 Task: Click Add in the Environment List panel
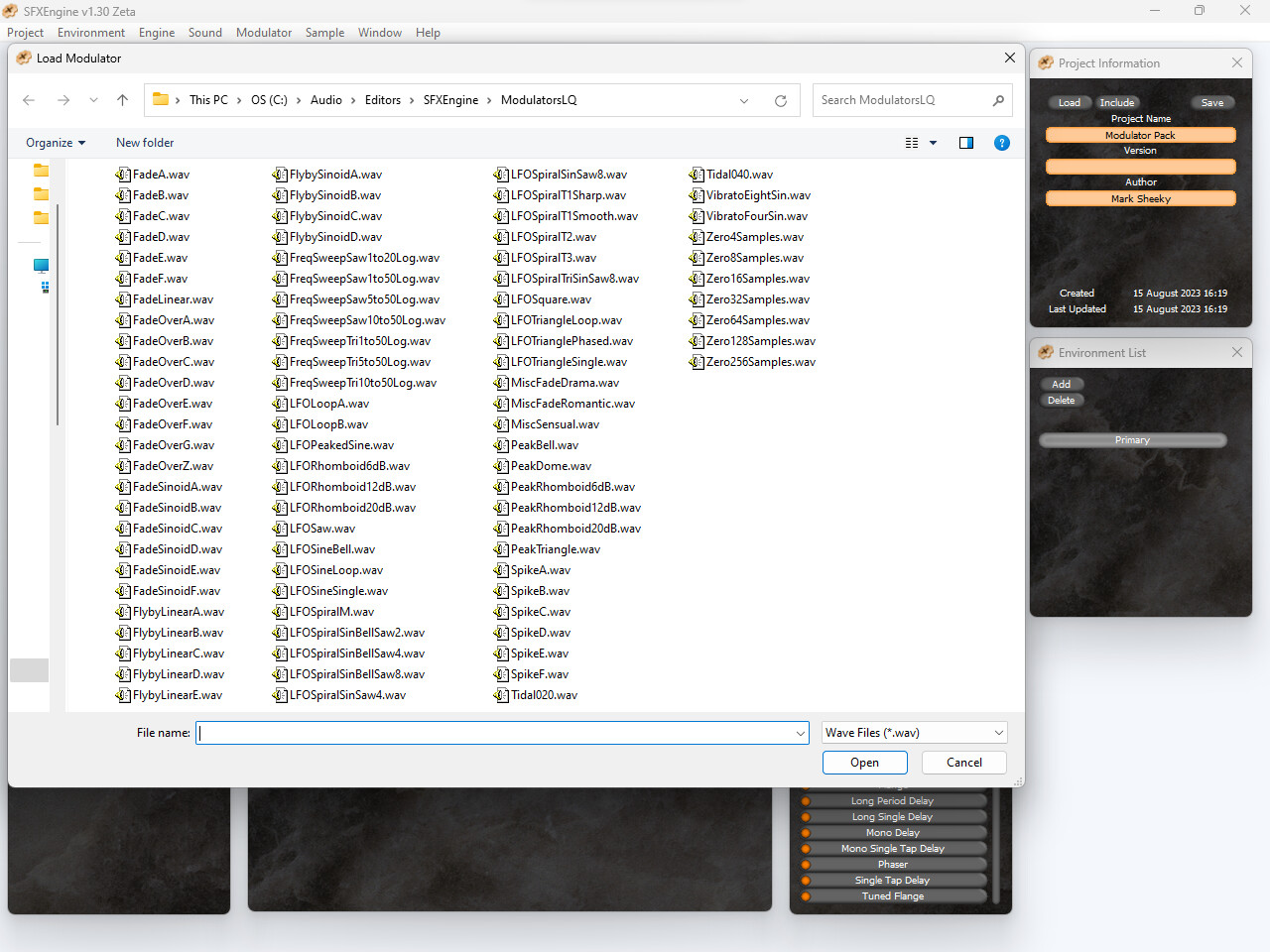(x=1062, y=384)
